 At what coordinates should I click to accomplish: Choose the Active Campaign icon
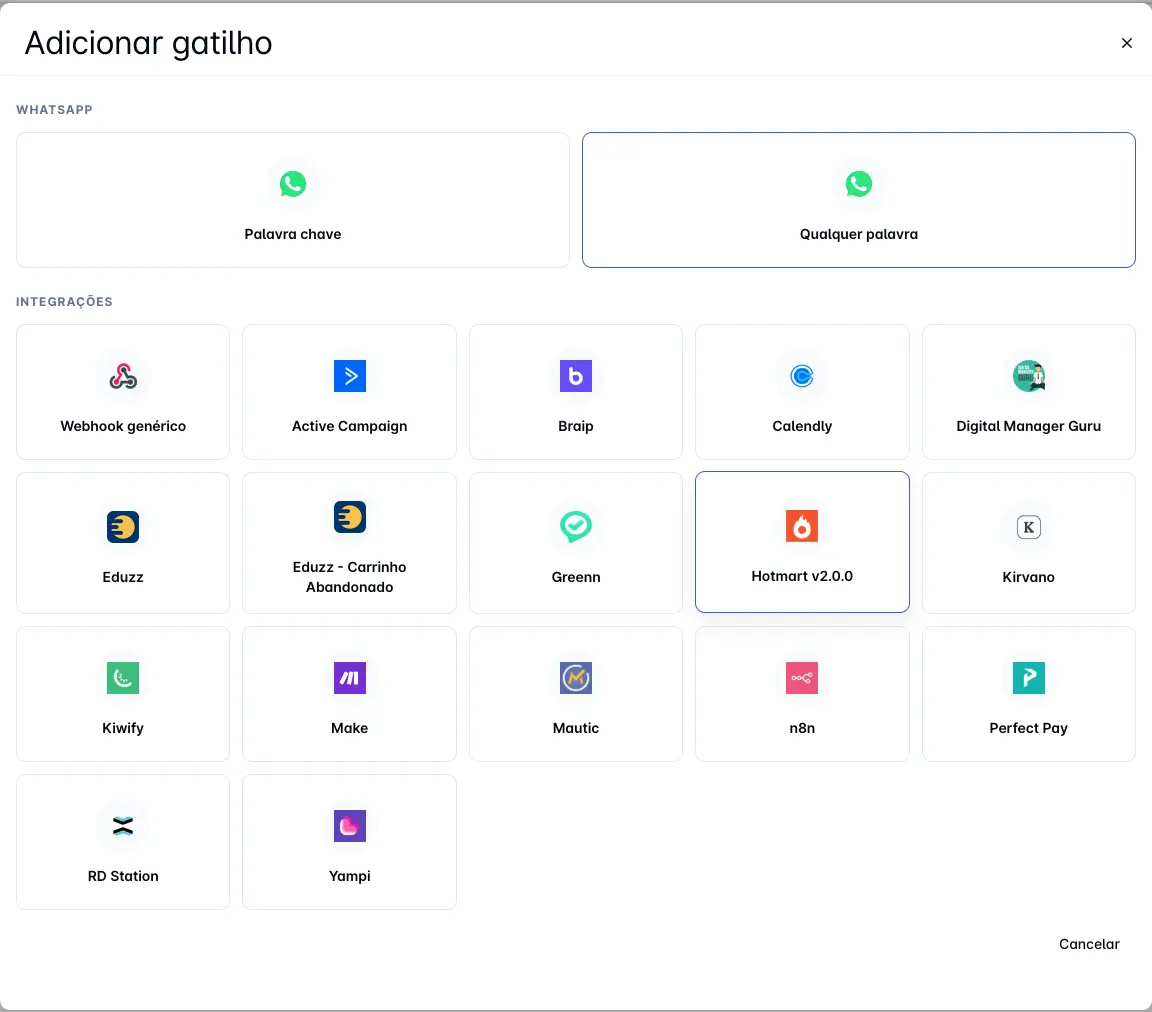[350, 376]
